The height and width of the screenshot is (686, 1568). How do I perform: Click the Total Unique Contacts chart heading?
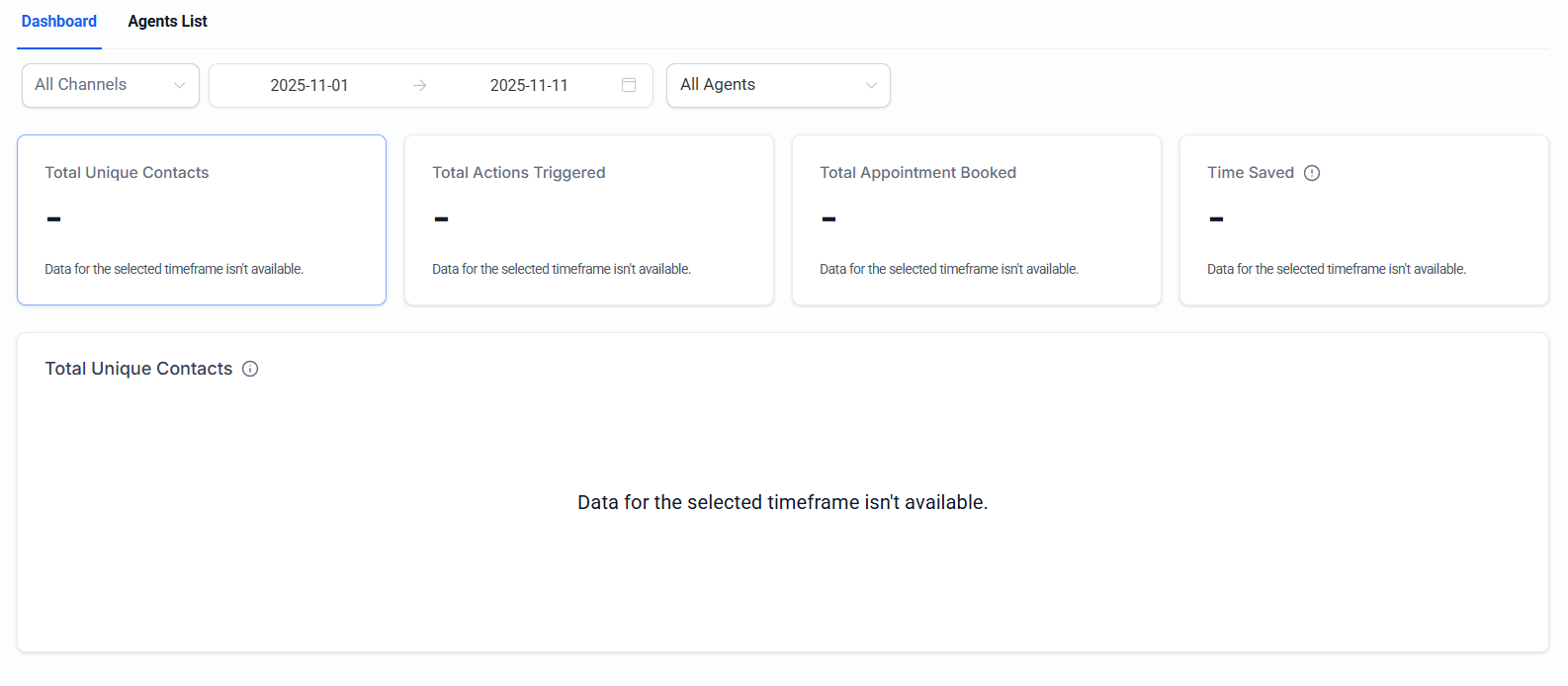pos(138,369)
